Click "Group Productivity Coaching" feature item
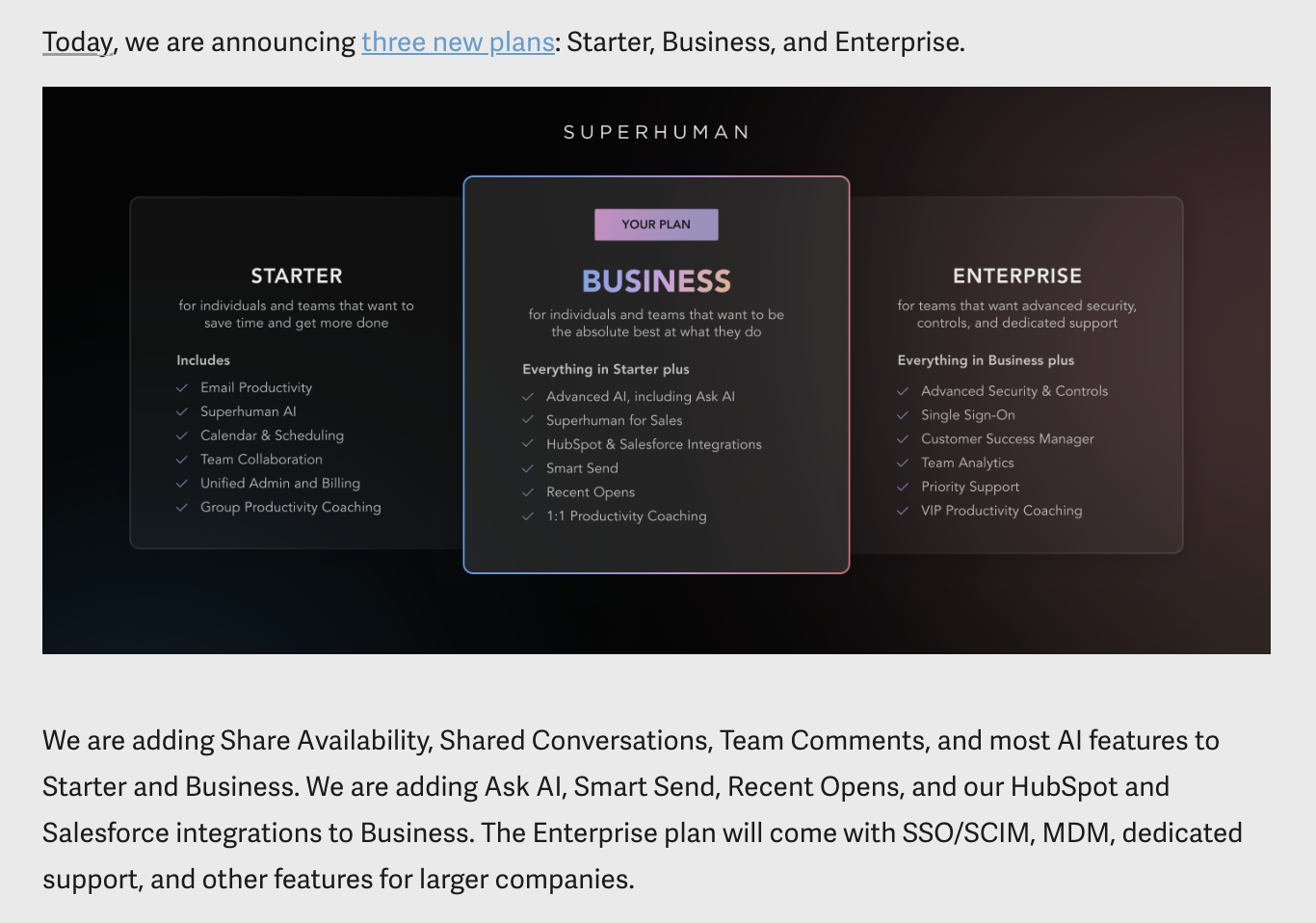This screenshot has width=1316, height=923. coord(290,508)
